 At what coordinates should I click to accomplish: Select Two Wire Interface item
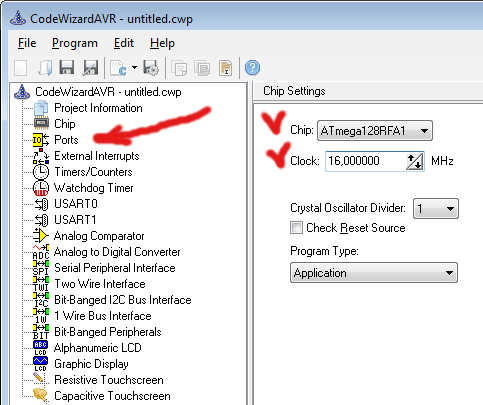(x=100, y=284)
